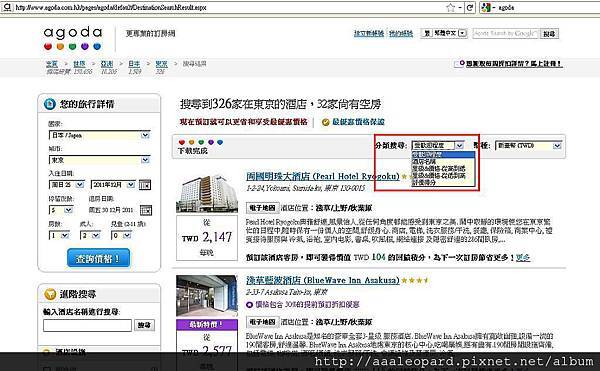This screenshot has height=371, width=600.
Task: Open the city dropdown showing 東京
Action: point(99,160)
